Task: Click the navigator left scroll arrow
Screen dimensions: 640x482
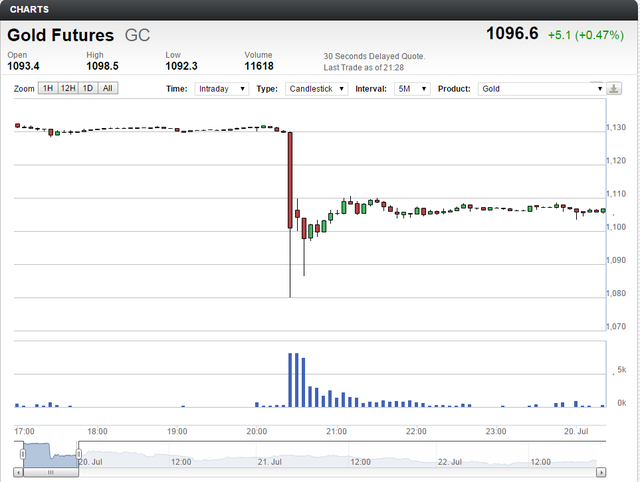Action: (x=18, y=472)
